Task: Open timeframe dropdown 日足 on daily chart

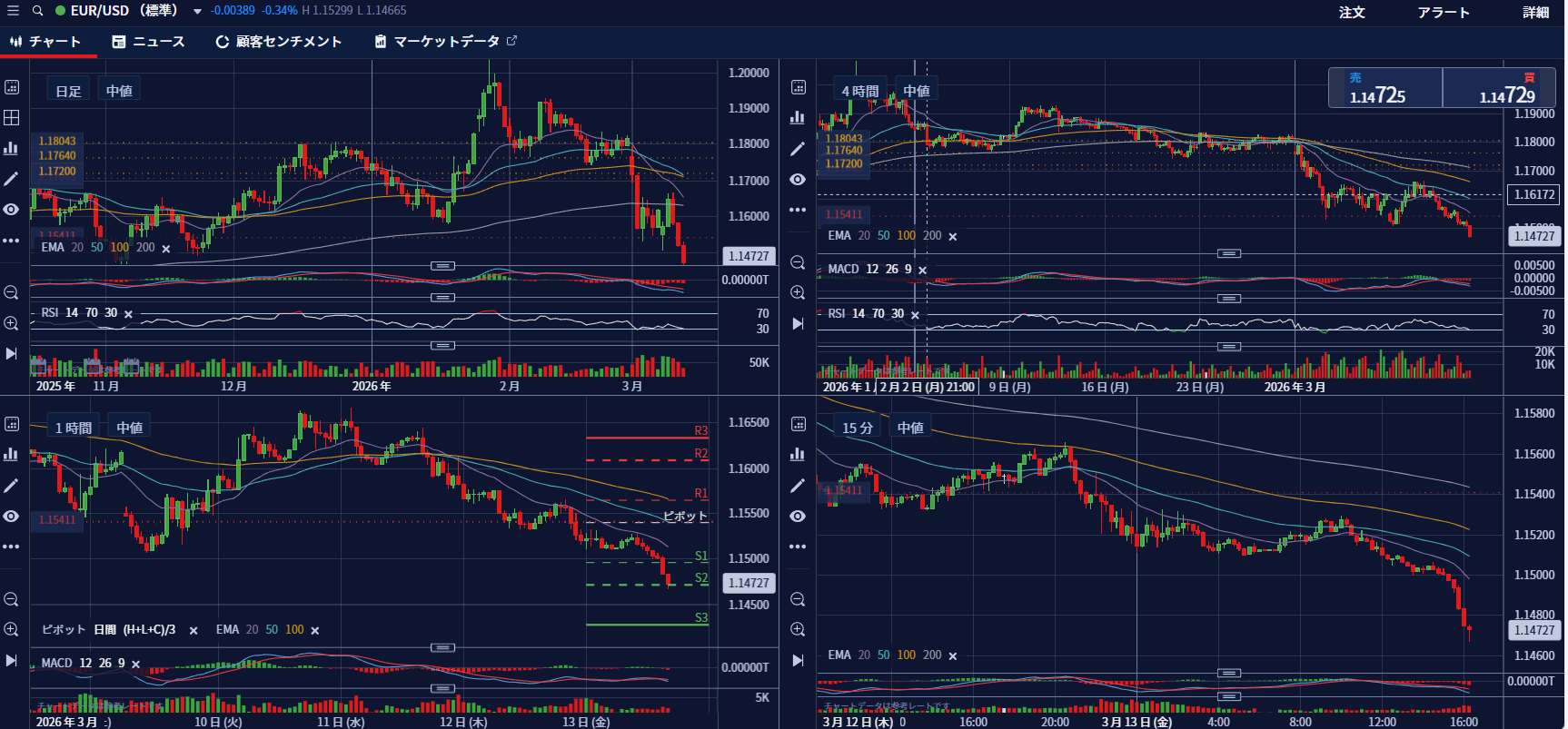Action: 69,91
